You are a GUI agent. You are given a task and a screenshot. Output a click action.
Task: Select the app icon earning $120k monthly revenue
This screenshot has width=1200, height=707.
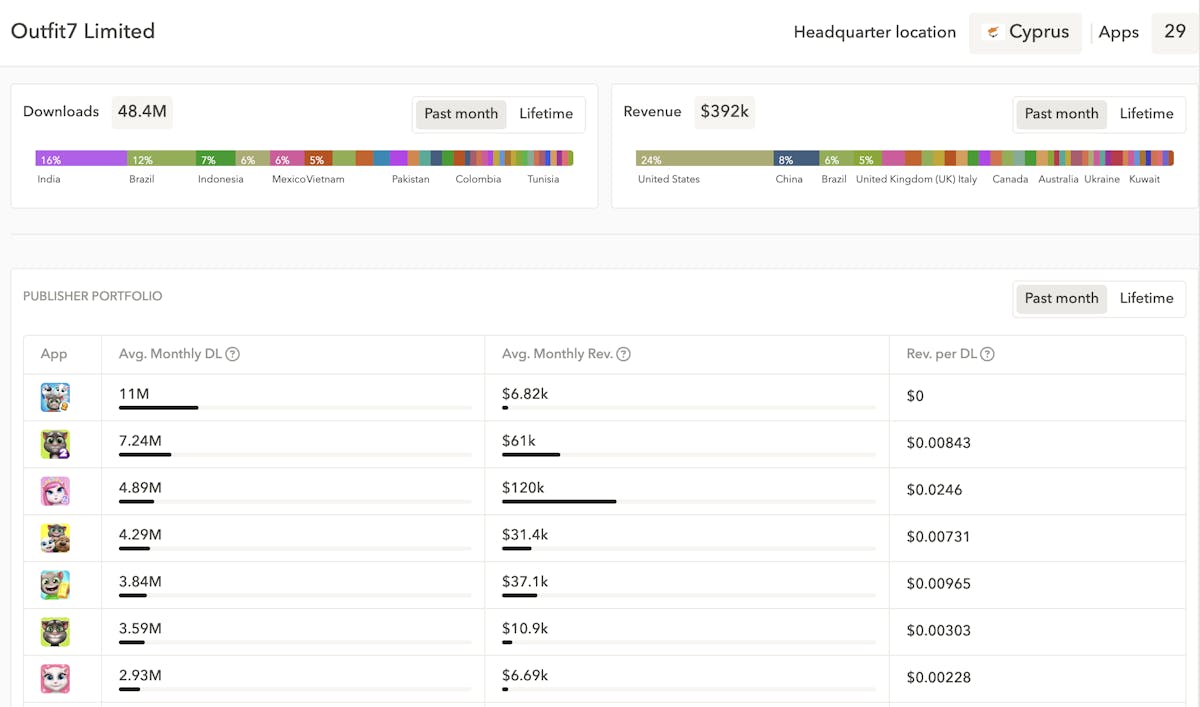[x=55, y=491]
